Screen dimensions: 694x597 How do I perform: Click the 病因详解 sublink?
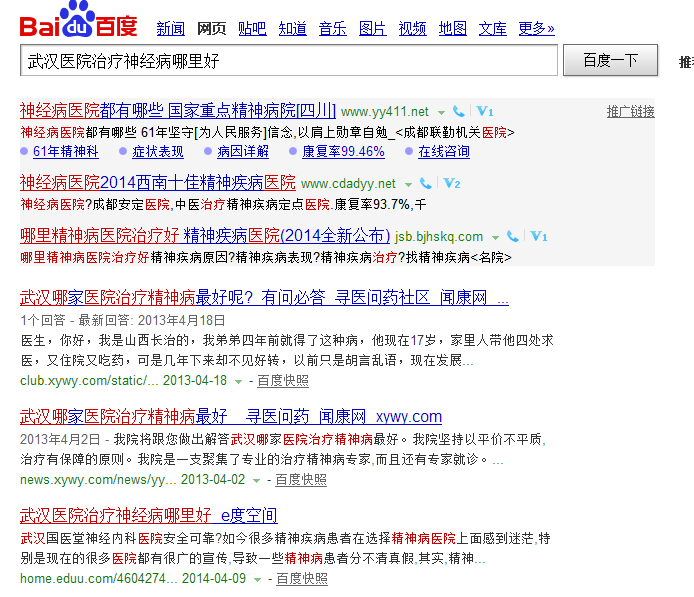click(243, 151)
